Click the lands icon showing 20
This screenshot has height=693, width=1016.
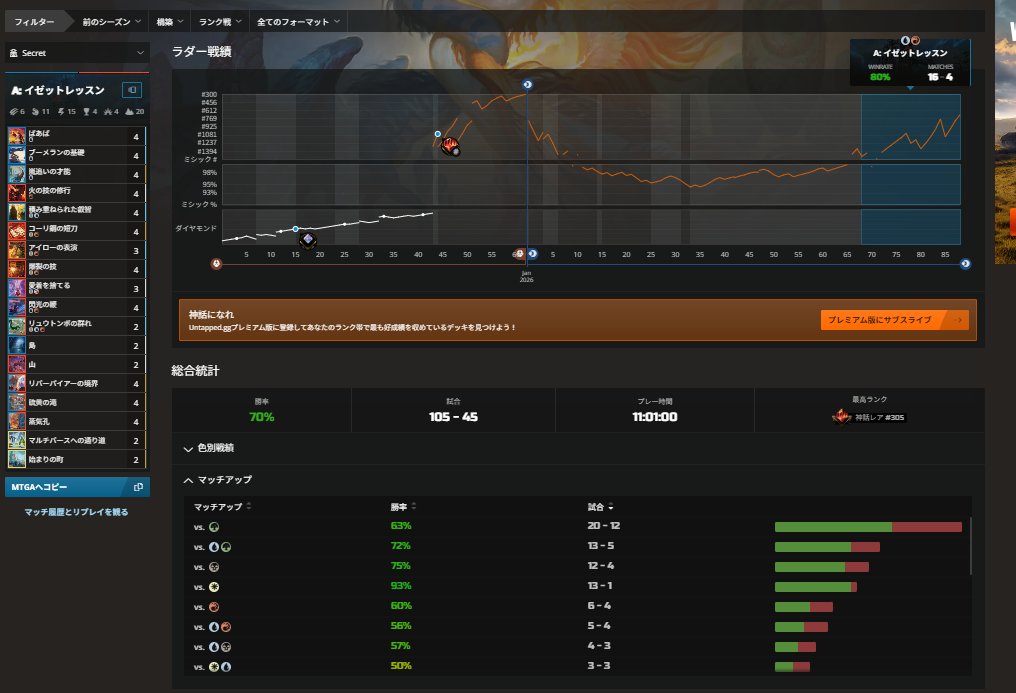130,111
